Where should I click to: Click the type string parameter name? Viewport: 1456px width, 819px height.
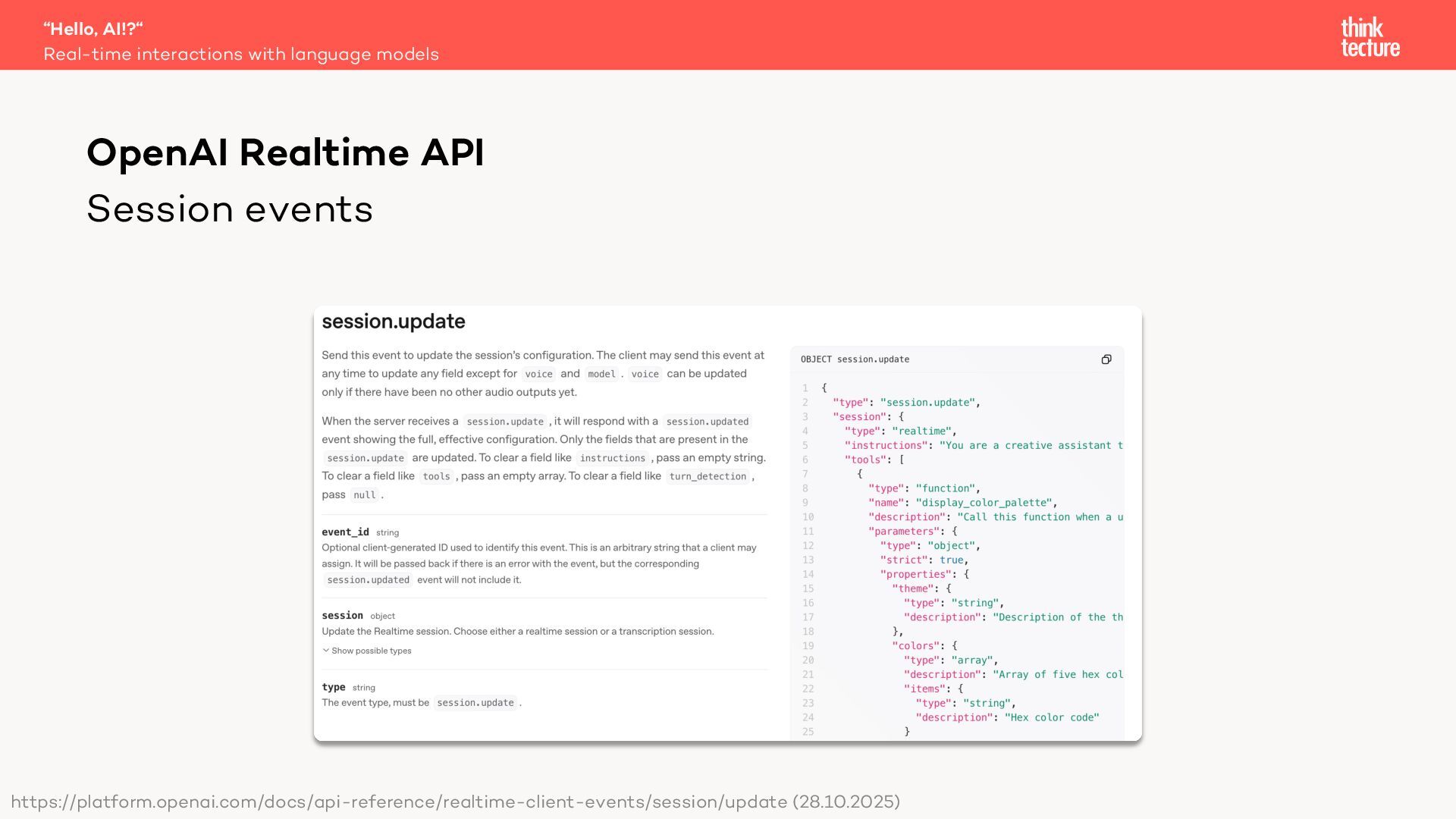coord(333,687)
